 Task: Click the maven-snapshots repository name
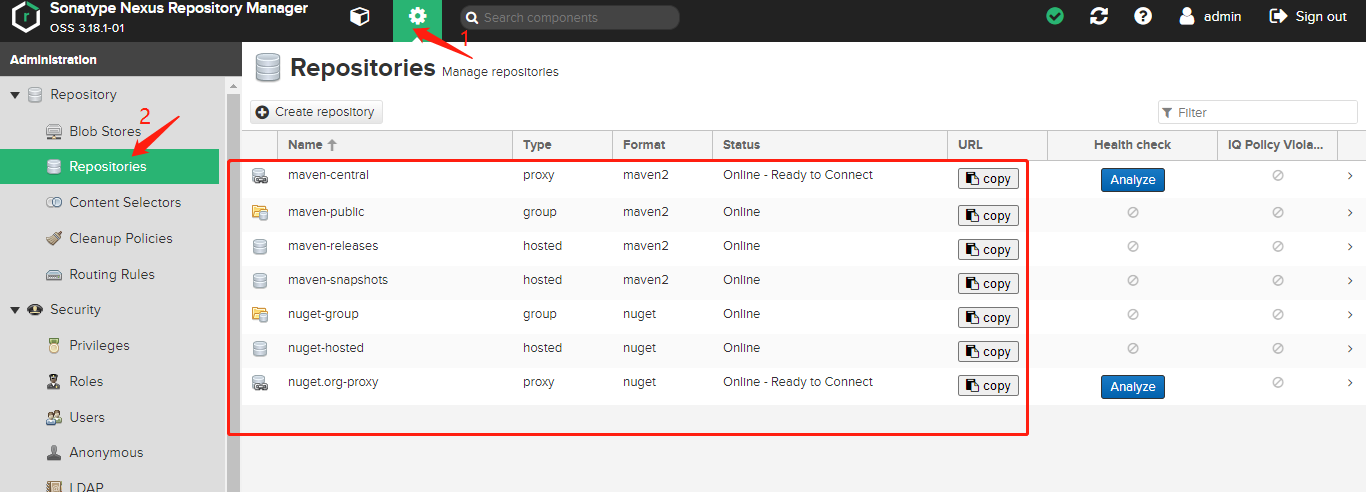pos(338,280)
